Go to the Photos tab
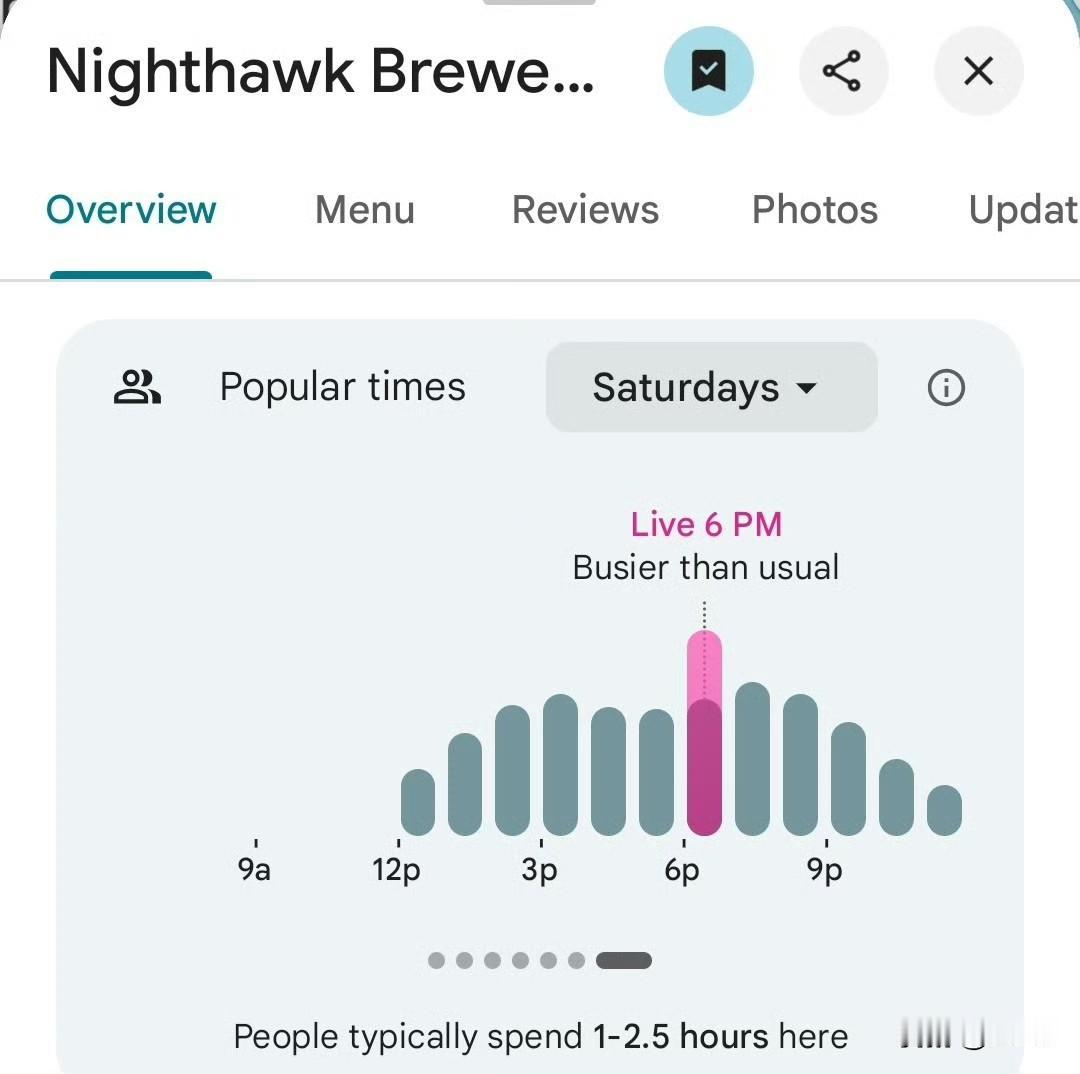 [815, 210]
